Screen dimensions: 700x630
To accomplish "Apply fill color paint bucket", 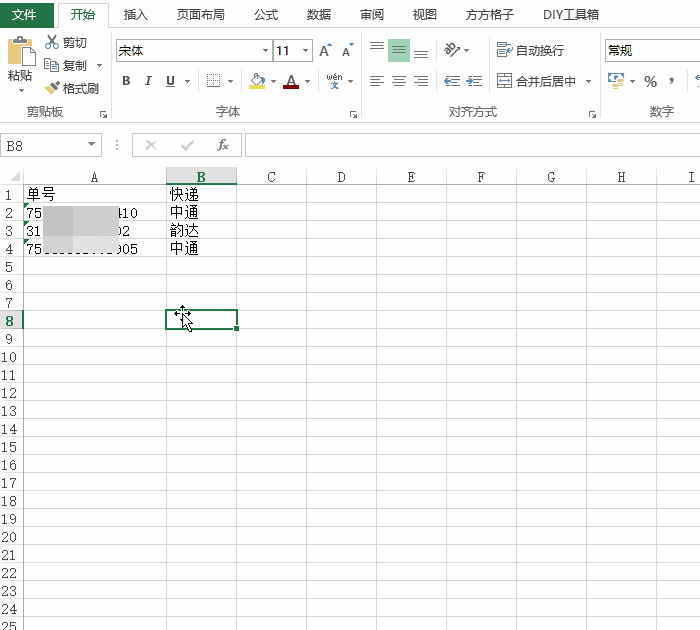I will click(x=257, y=81).
